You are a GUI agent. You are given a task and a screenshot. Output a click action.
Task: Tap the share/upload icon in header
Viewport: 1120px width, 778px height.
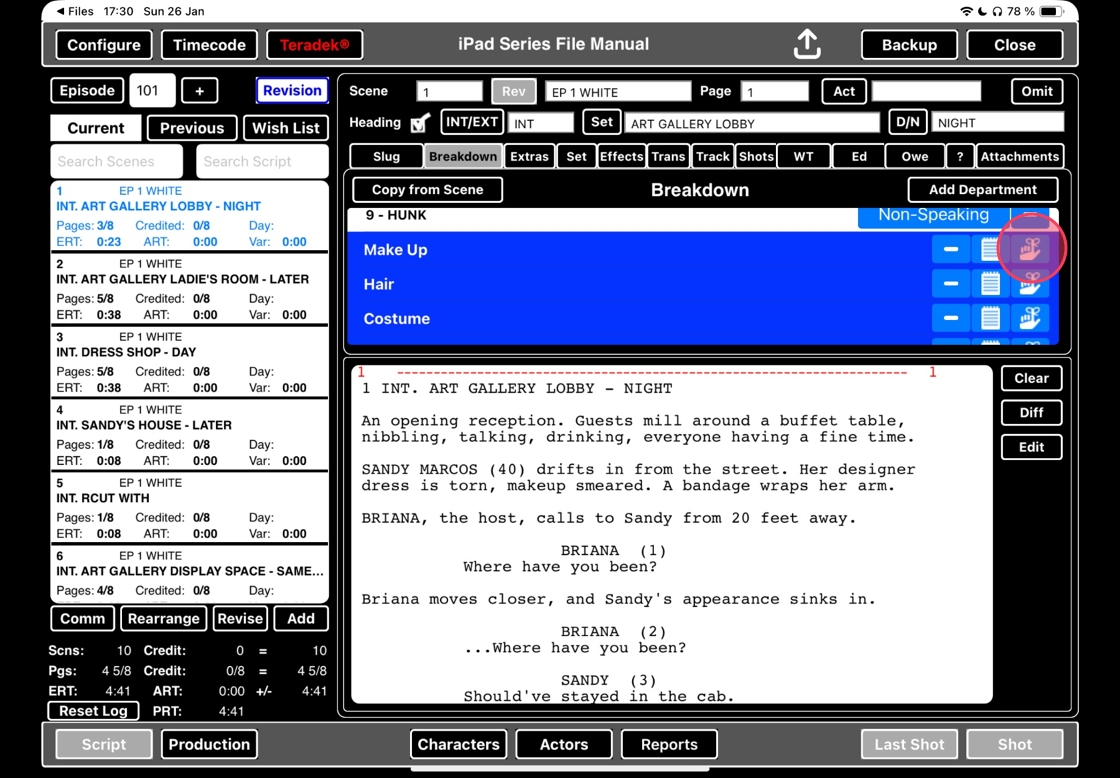pyautogui.click(x=807, y=44)
